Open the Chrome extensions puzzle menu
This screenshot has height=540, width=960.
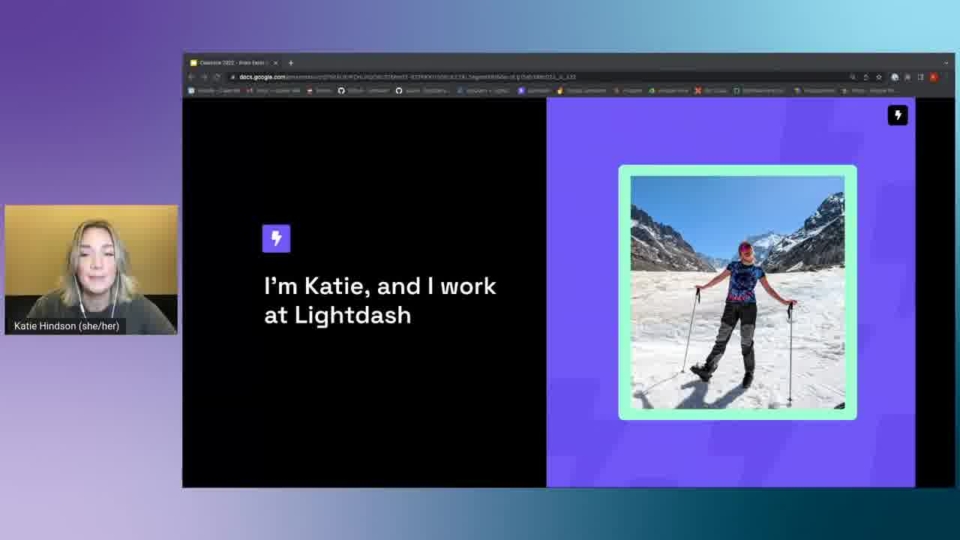coord(907,77)
